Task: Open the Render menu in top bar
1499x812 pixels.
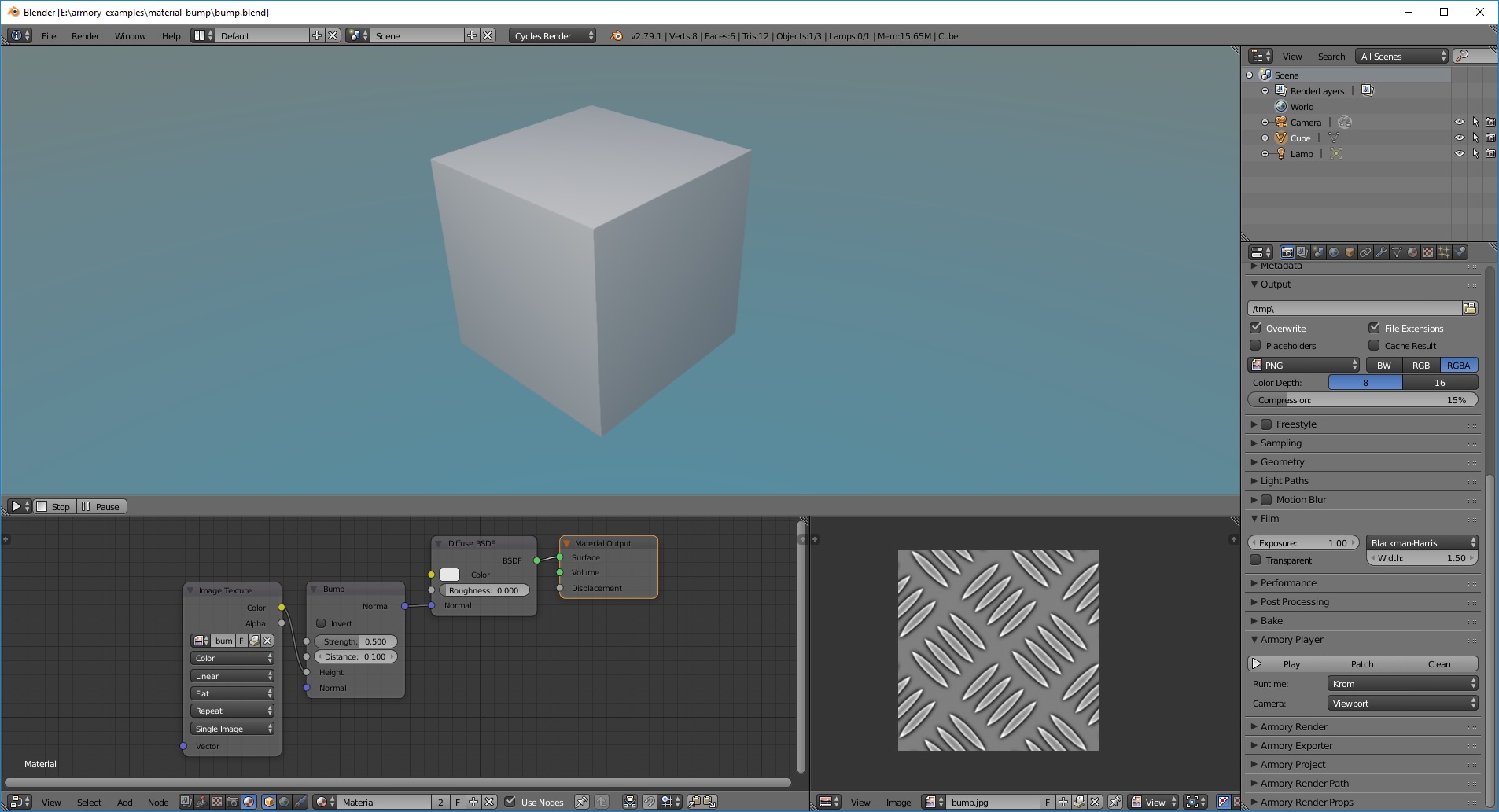Action: (x=85, y=35)
